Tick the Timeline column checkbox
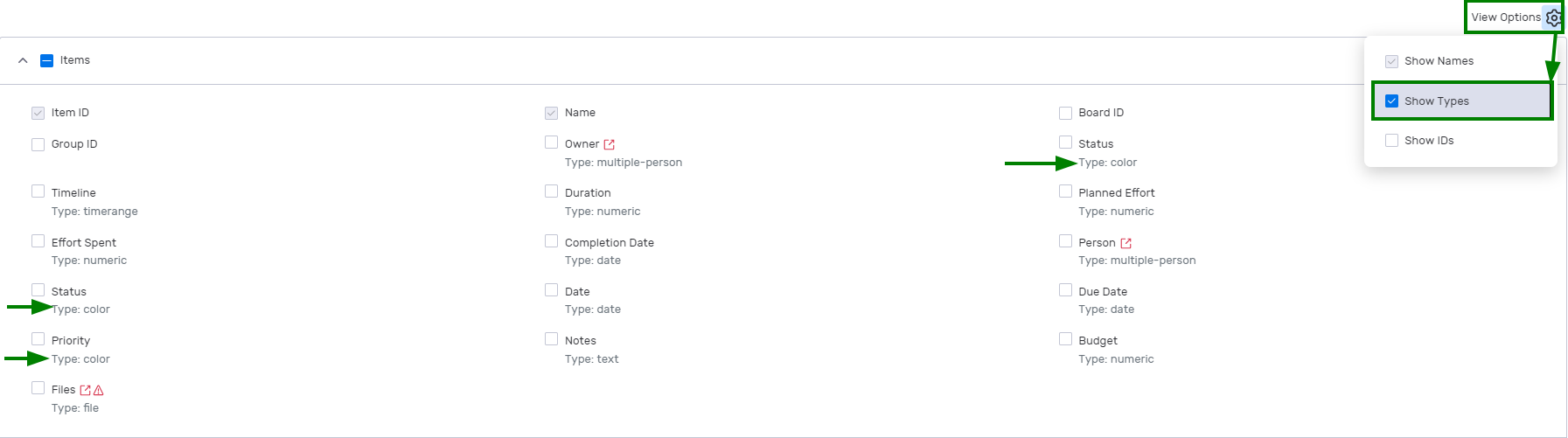This screenshot has width=1568, height=438. coord(38,191)
